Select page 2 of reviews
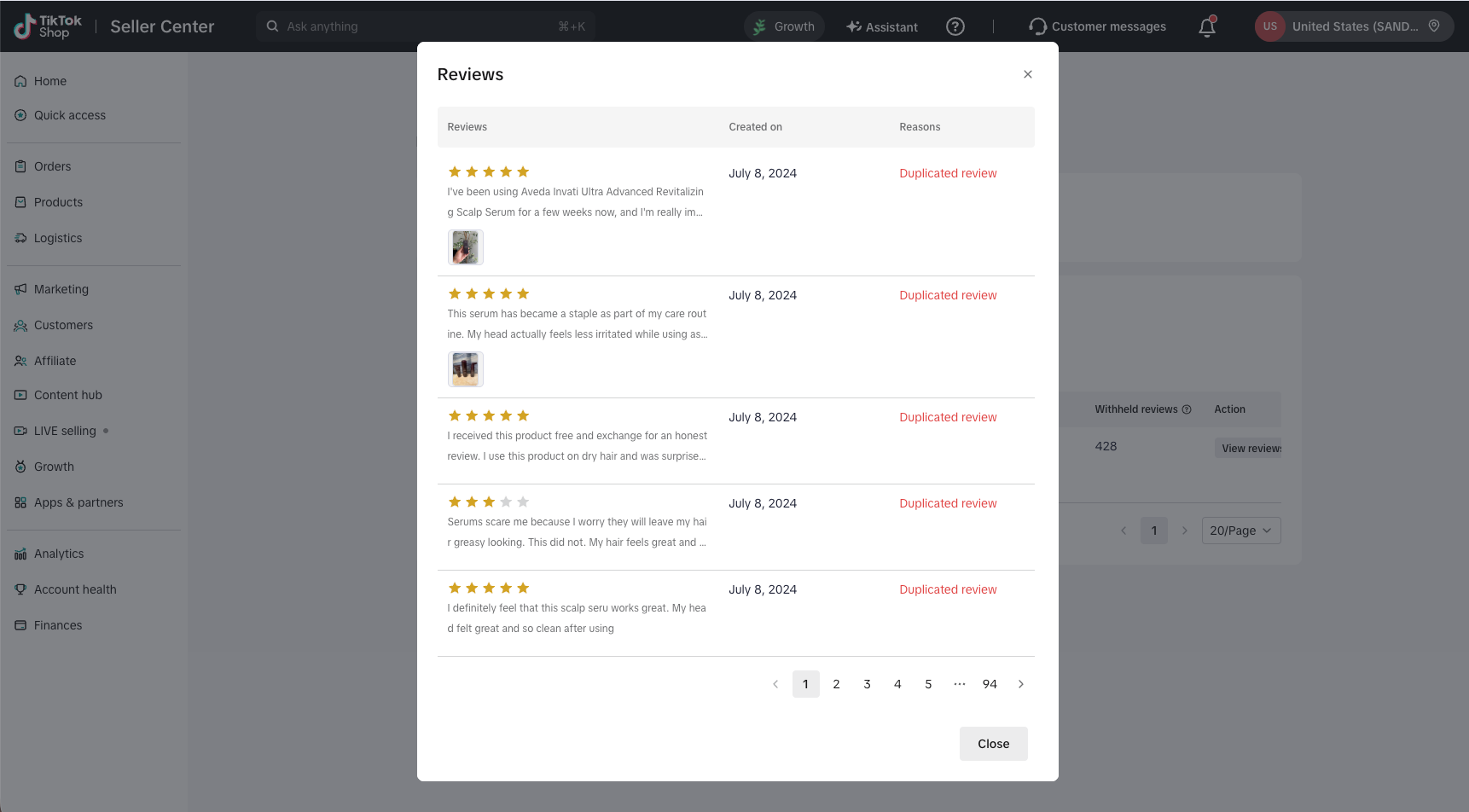Screen dimensions: 1469x812 (837, 684)
